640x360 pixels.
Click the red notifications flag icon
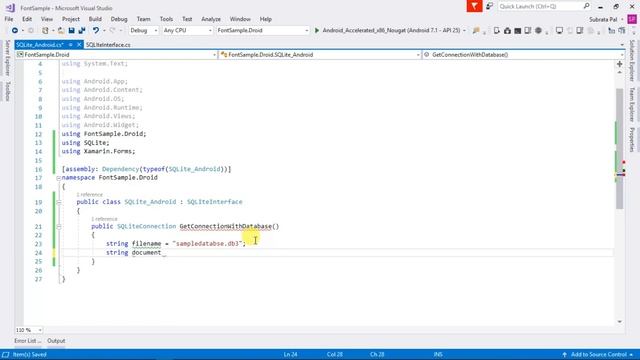click(474, 6)
